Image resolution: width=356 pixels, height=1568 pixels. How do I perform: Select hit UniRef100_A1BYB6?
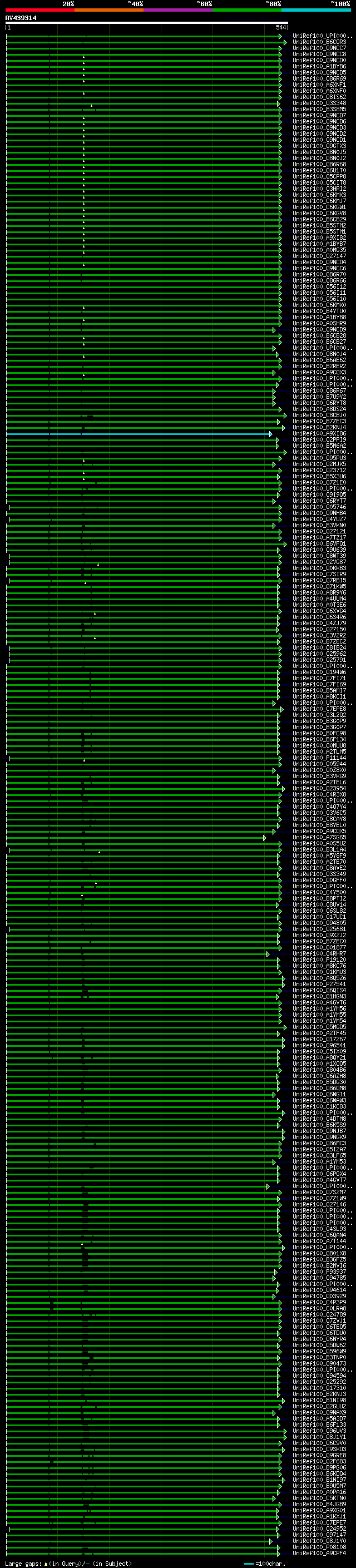319,67
